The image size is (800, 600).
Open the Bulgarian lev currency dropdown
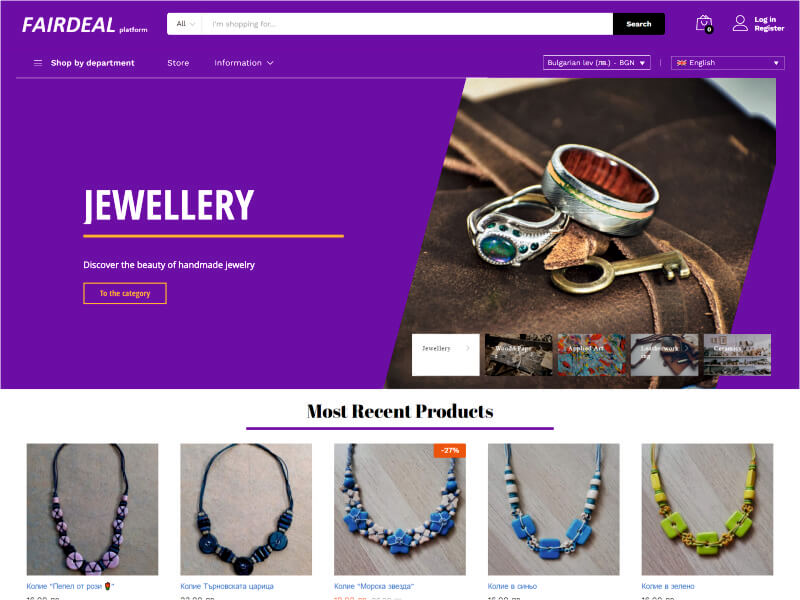(596, 63)
